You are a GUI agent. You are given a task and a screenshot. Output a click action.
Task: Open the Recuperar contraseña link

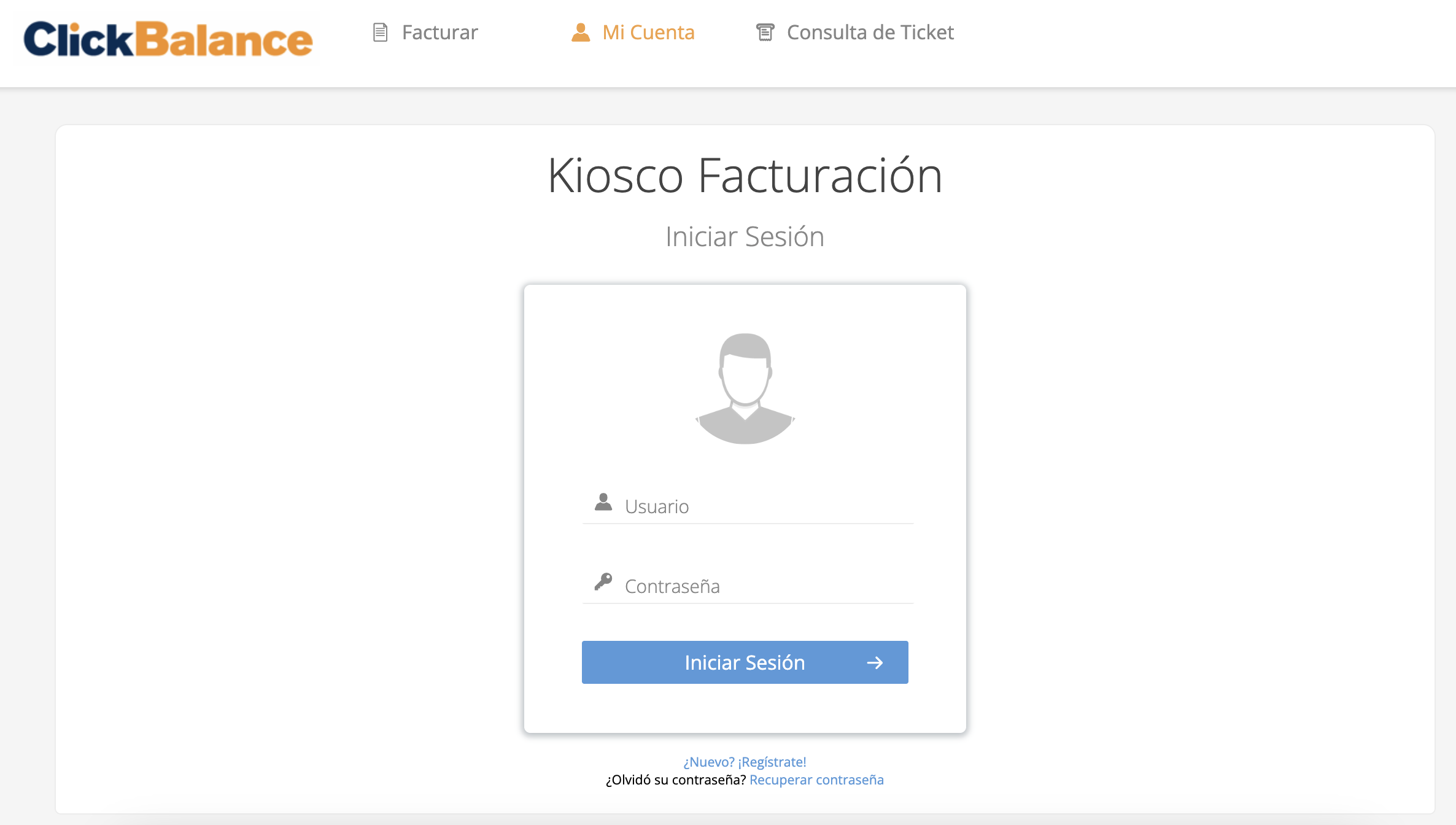816,780
